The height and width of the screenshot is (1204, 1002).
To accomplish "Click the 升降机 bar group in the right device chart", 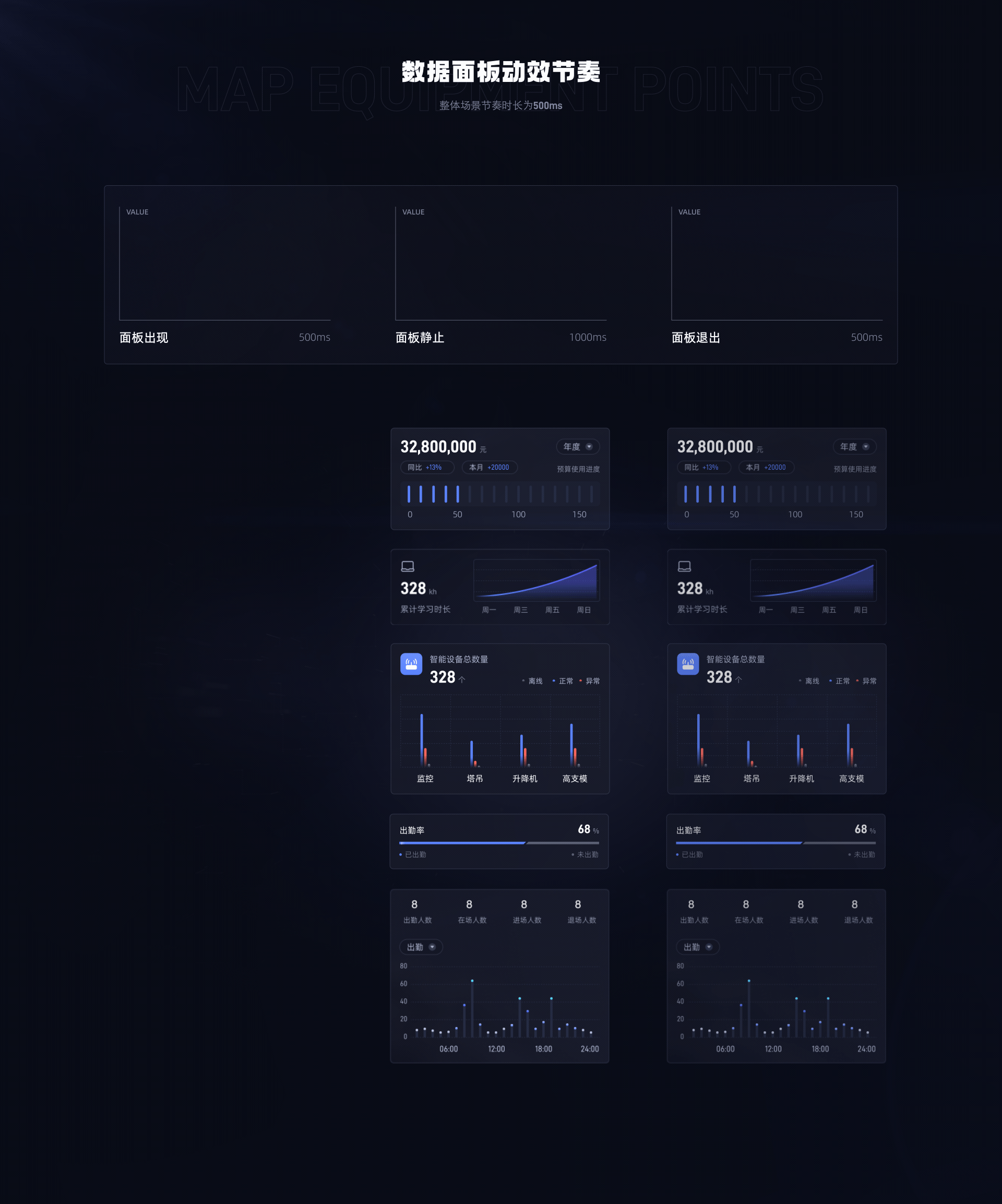I will point(802,750).
